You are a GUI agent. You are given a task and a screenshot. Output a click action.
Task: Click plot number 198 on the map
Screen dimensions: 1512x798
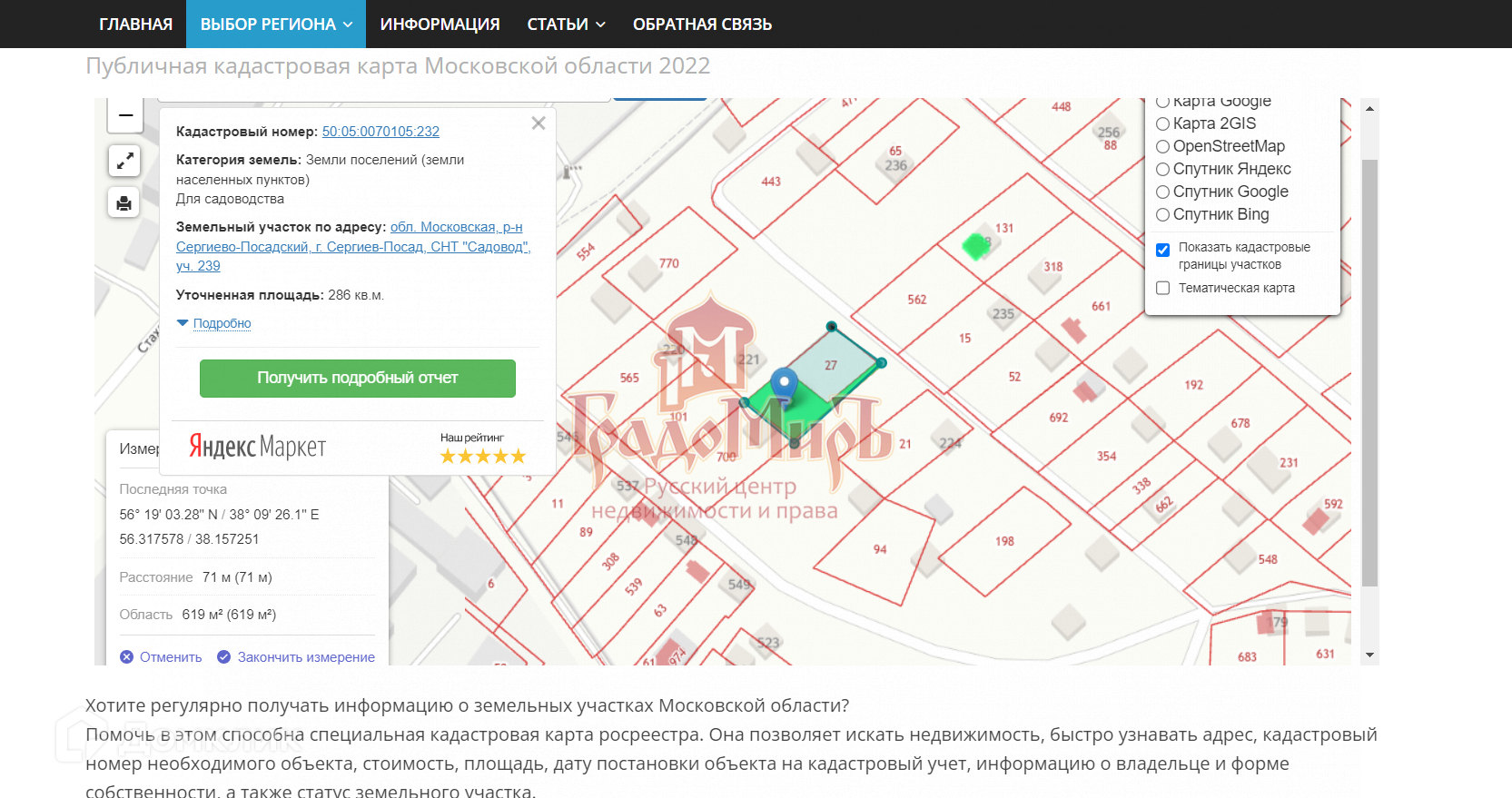point(1004,542)
